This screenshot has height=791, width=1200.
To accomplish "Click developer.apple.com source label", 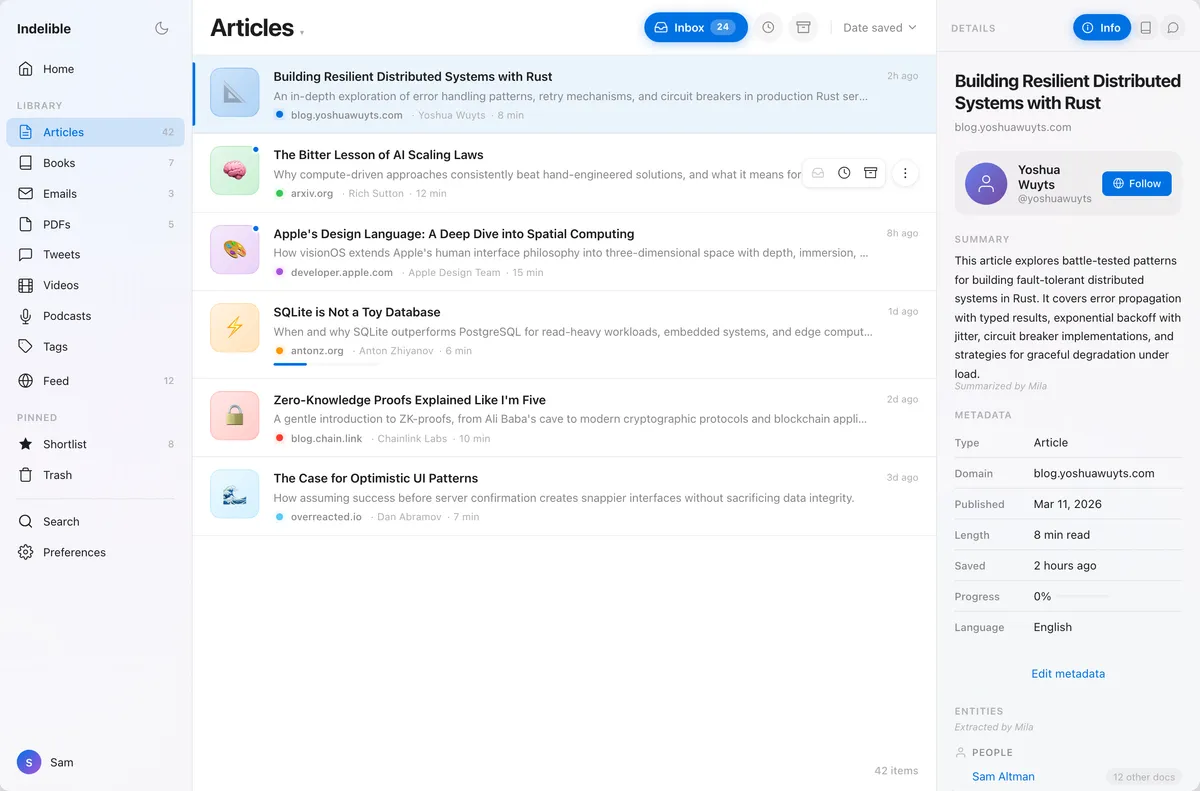I will (341, 272).
